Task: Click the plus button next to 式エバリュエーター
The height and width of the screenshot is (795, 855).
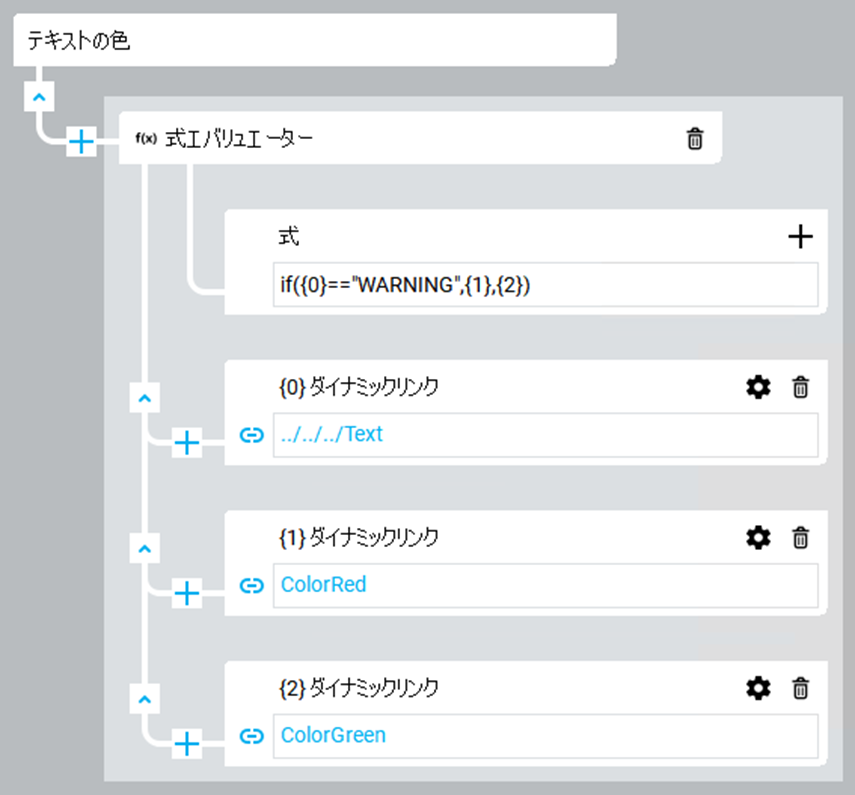Action: pyautogui.click(x=81, y=143)
